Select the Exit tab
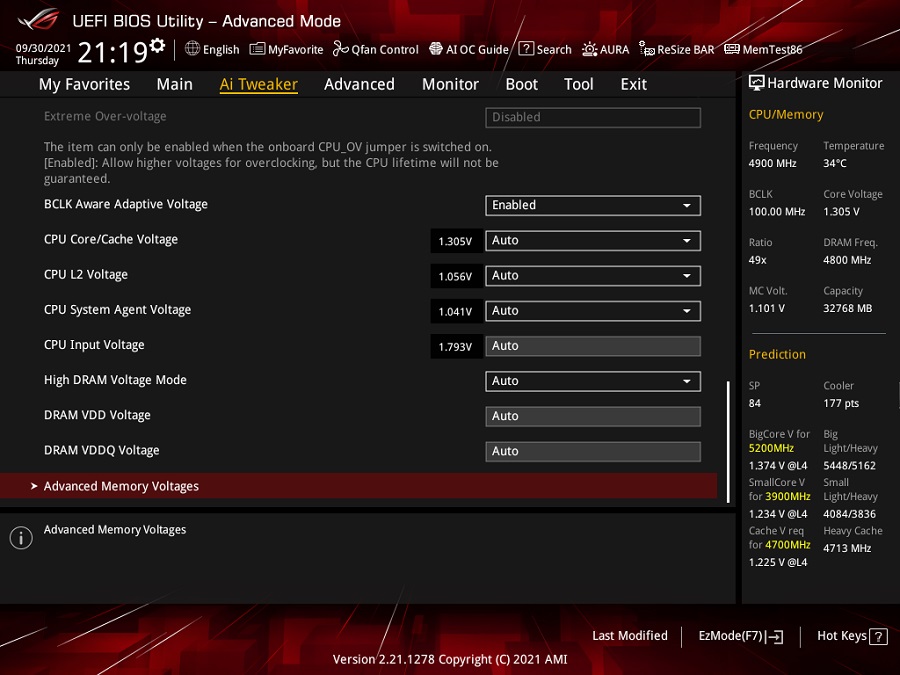Image resolution: width=900 pixels, height=675 pixels. click(x=634, y=84)
